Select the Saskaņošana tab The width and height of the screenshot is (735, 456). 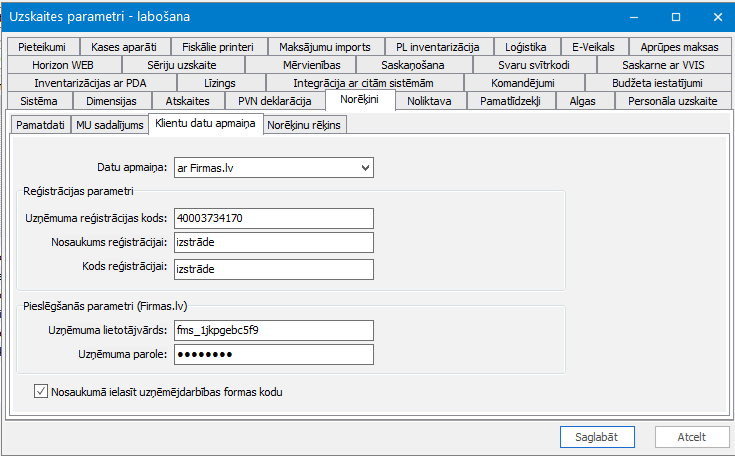tap(413, 65)
